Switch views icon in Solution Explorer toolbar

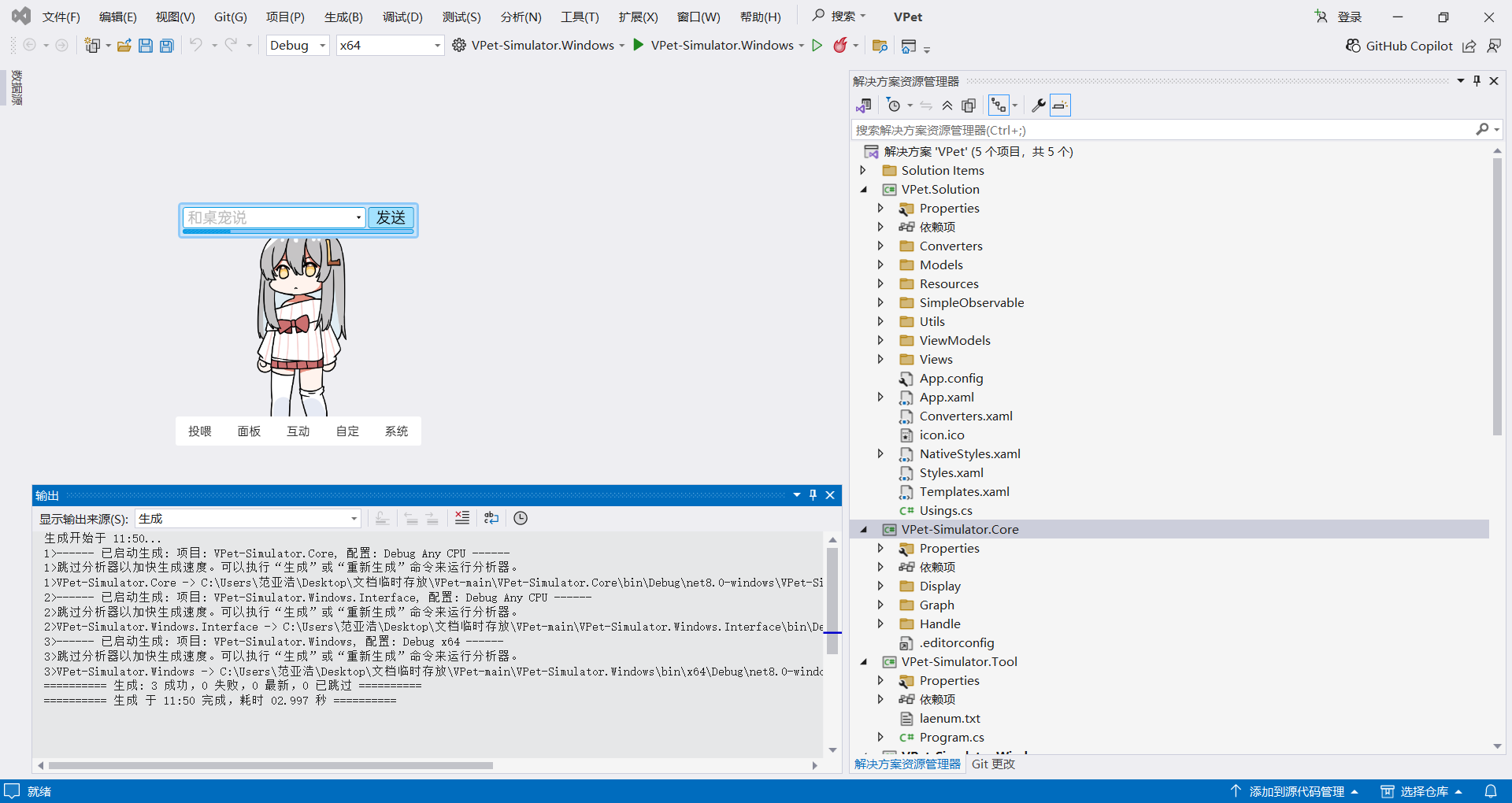(863, 105)
